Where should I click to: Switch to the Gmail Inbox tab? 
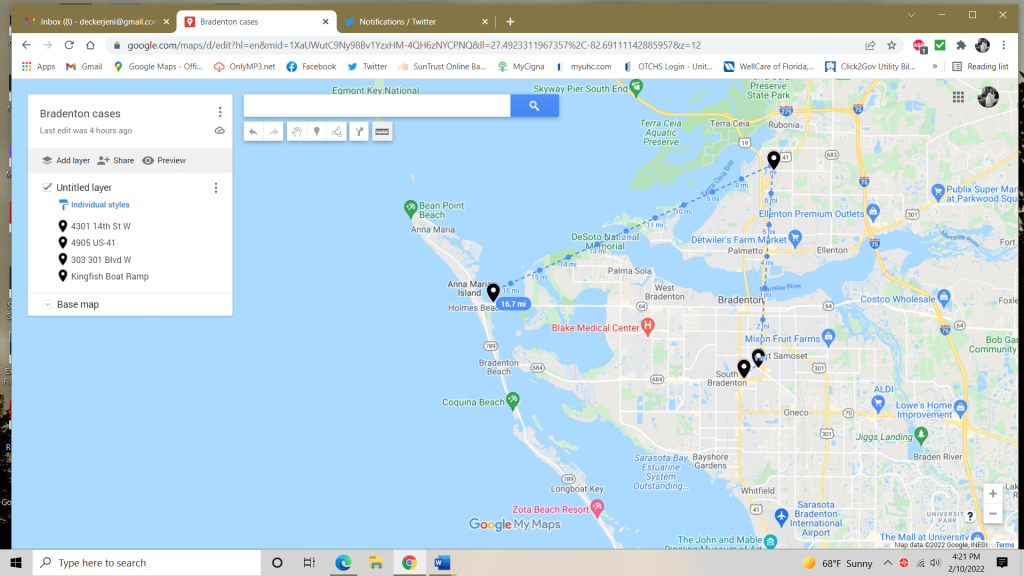pos(90,21)
